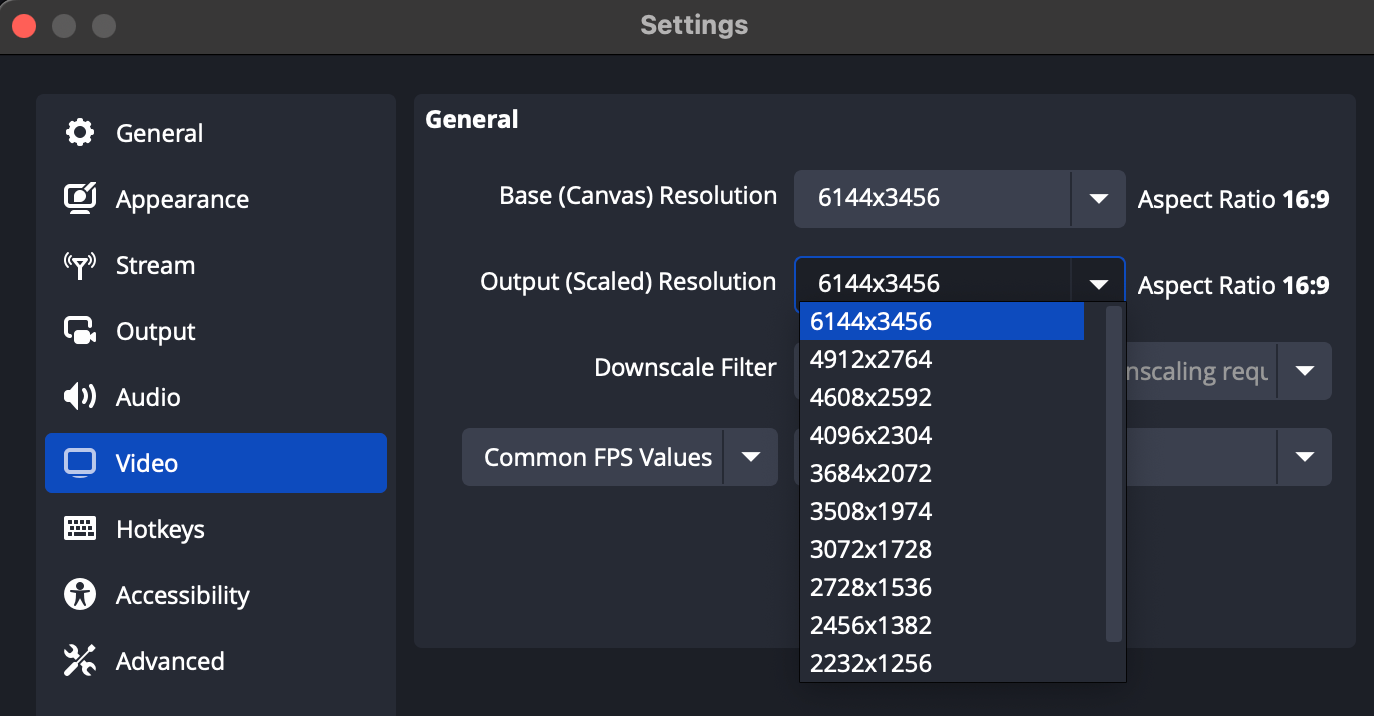1374x716 pixels.
Task: Close the Settings window
Action: point(24,26)
